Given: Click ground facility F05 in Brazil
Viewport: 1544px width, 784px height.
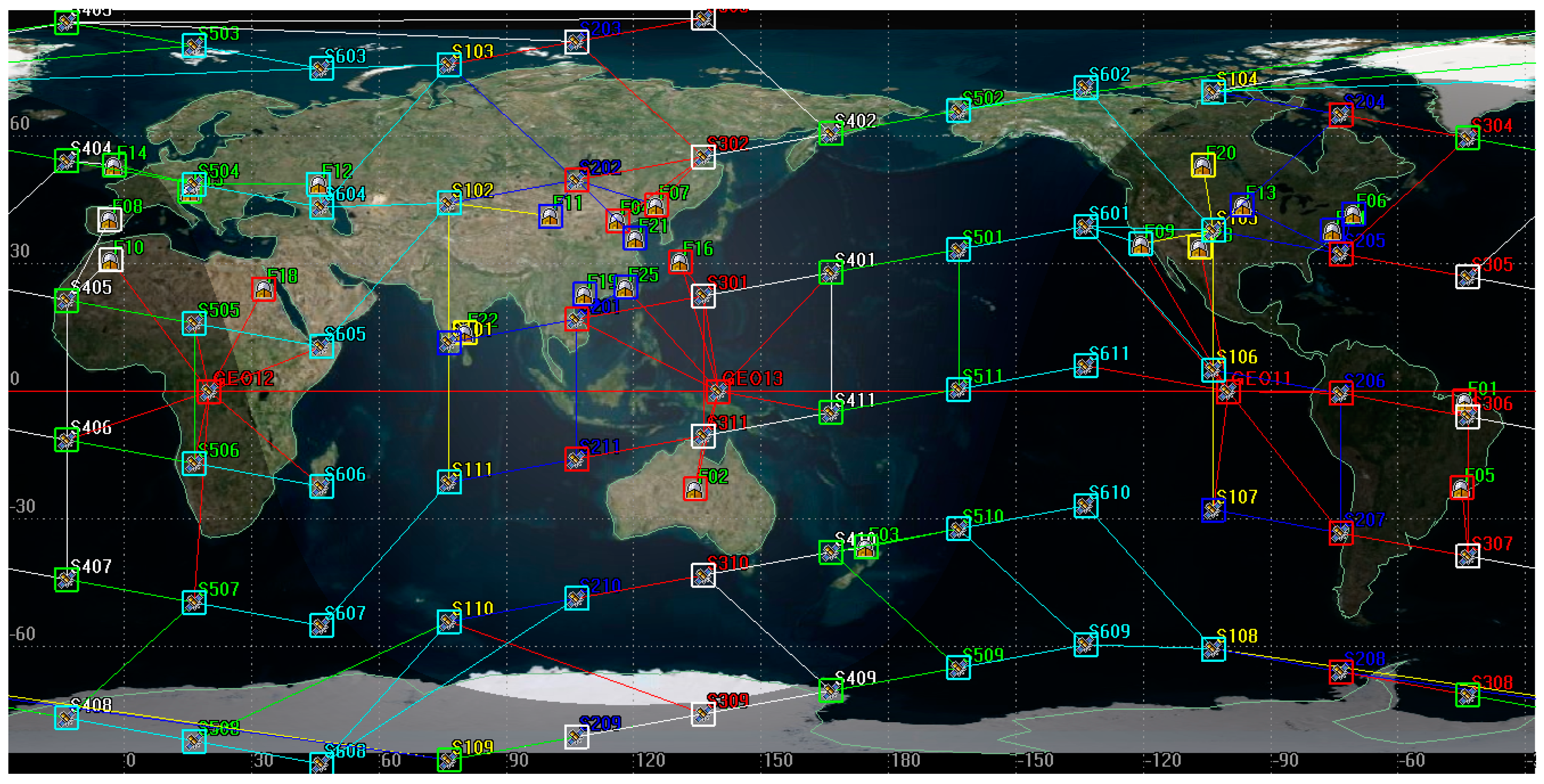Looking at the screenshot, I should coord(1462,487).
